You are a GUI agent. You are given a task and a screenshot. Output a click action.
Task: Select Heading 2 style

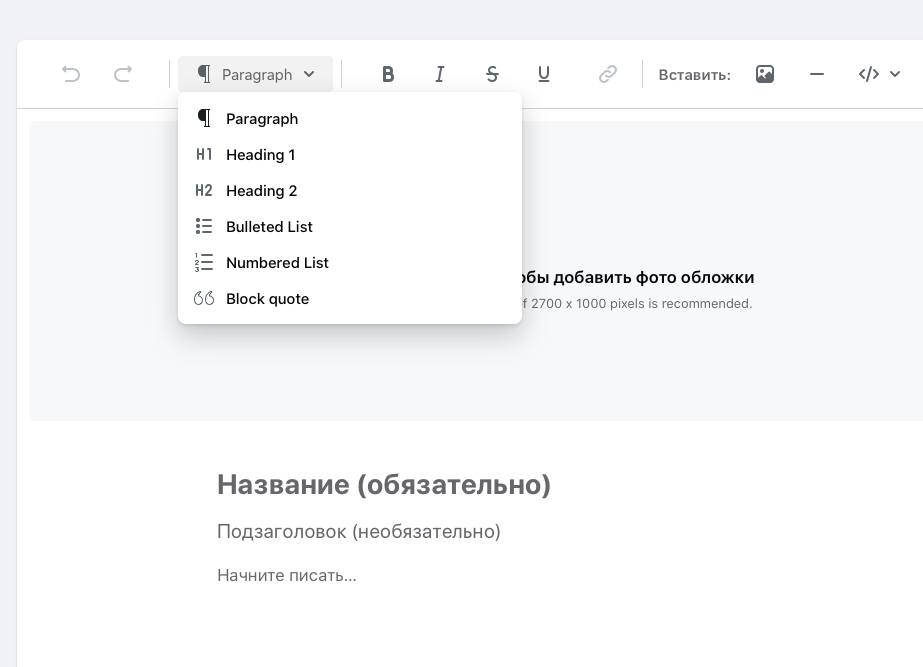click(x=261, y=191)
